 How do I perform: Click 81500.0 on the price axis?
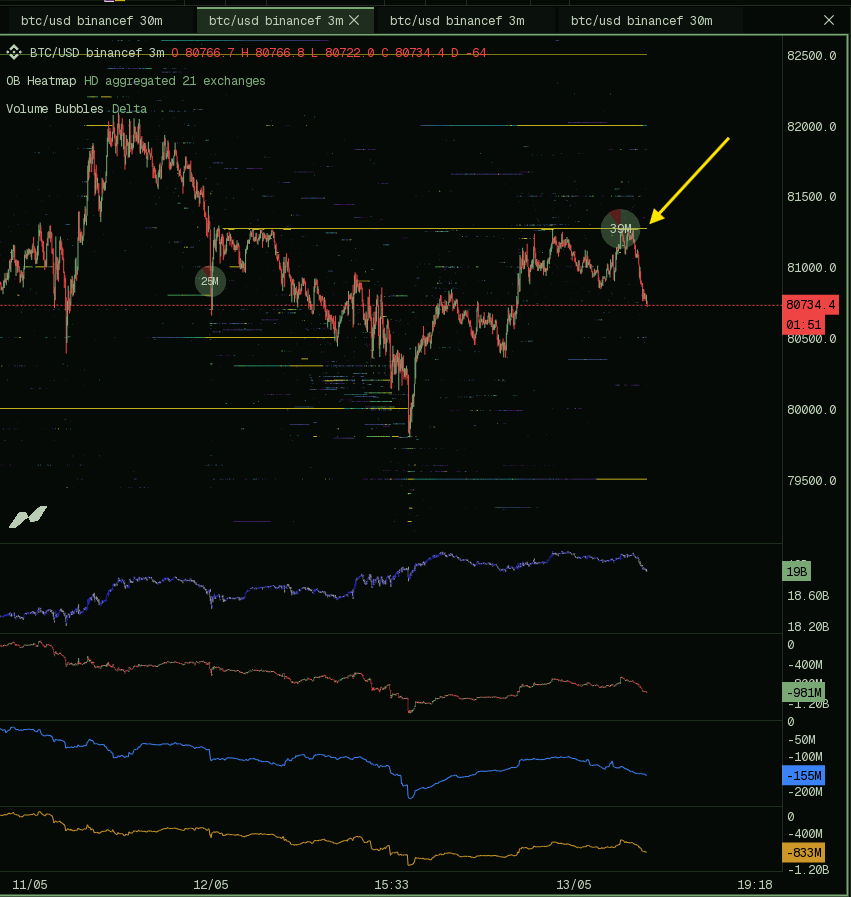(x=812, y=197)
